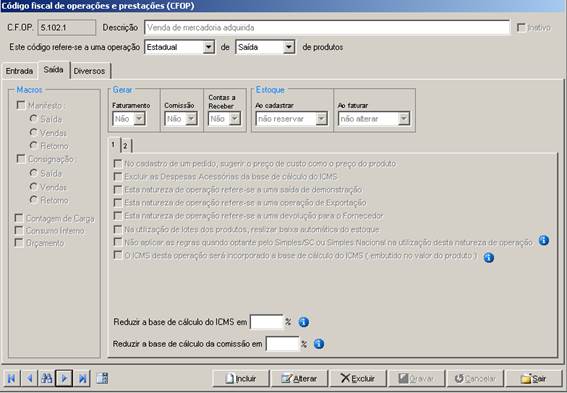Show info for commission base reduction
The width and height of the screenshot is (567, 393).
tap(319, 344)
